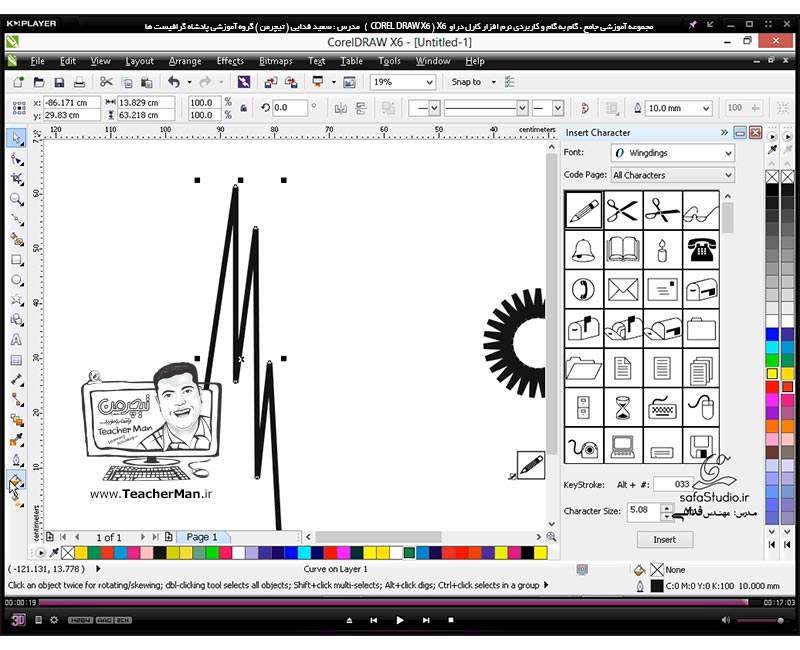The height and width of the screenshot is (650, 800).
Task: Click the Wrap text toggle icon
Action: tap(611, 108)
